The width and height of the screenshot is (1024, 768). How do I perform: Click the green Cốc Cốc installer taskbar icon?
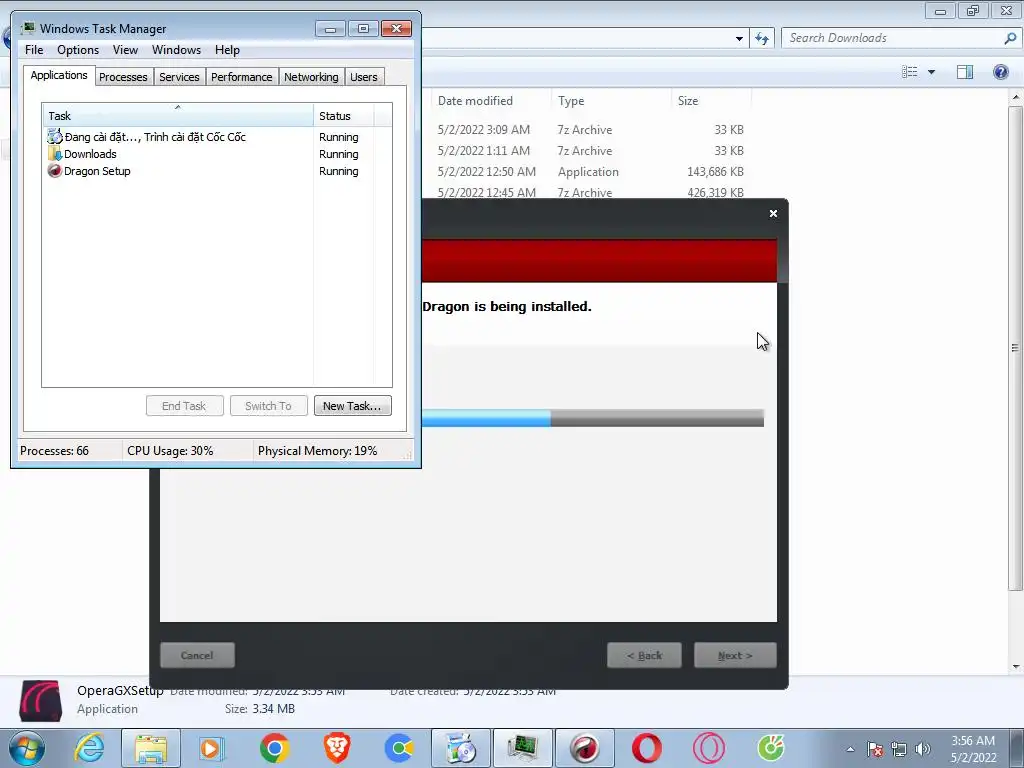771,748
